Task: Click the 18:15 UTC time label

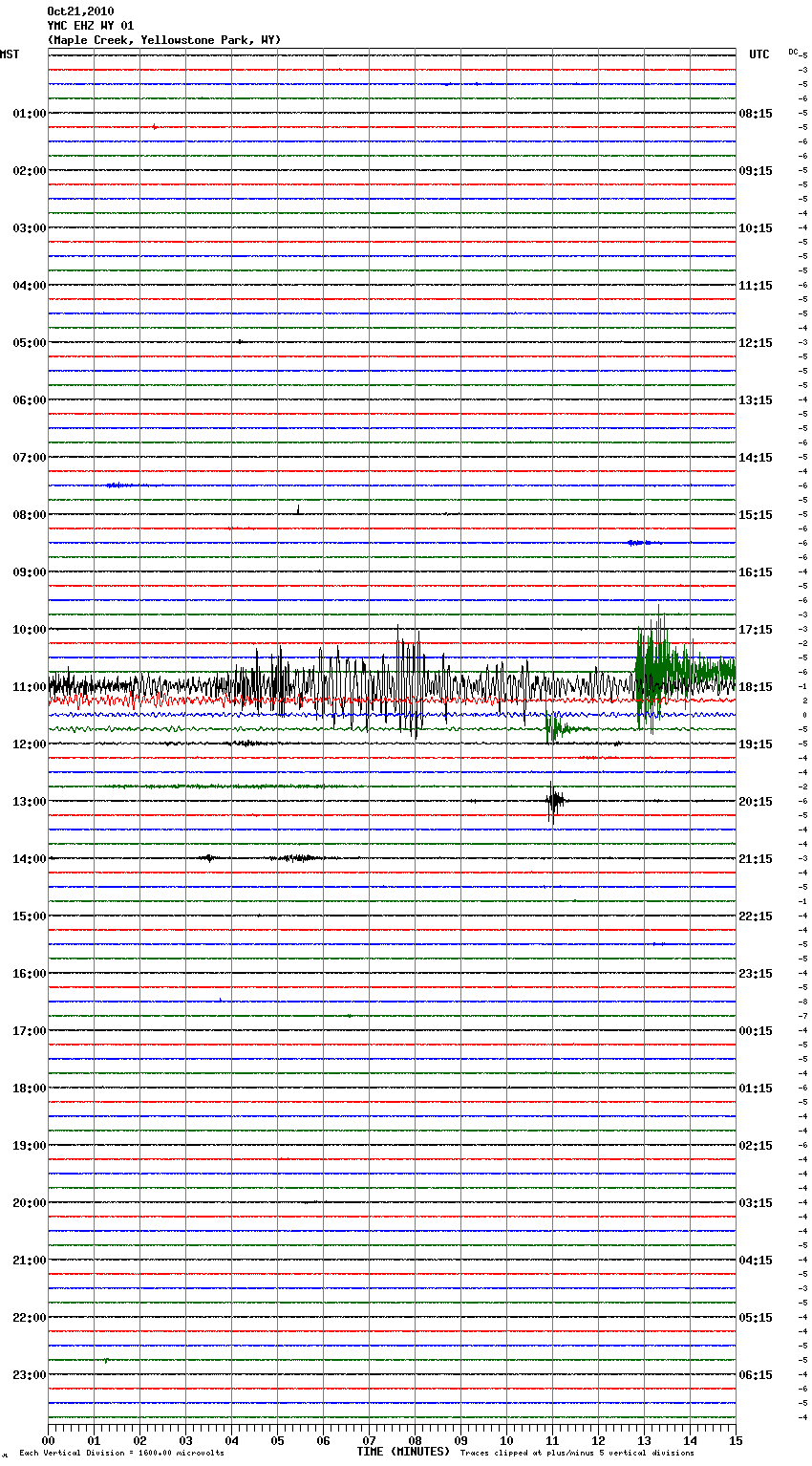Action: [x=756, y=687]
